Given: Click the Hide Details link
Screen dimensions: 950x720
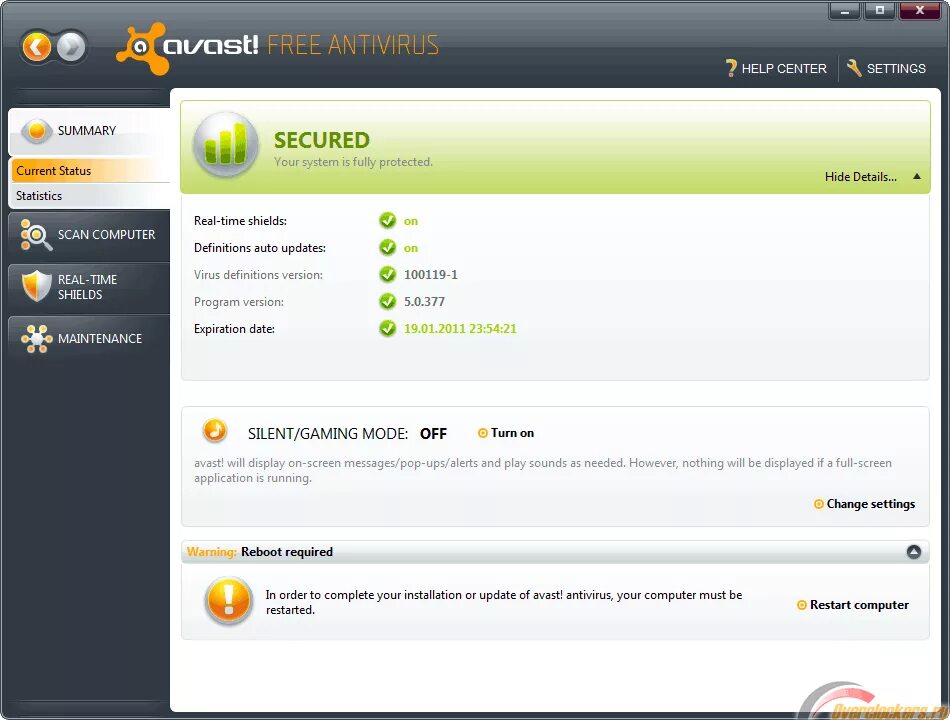Looking at the screenshot, I should (x=860, y=177).
